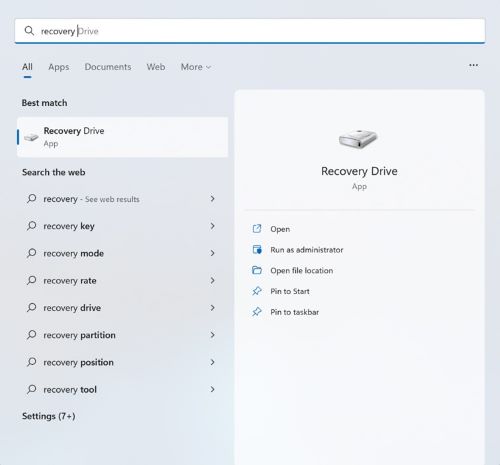
Task: Select the Web filter tab
Action: (156, 67)
